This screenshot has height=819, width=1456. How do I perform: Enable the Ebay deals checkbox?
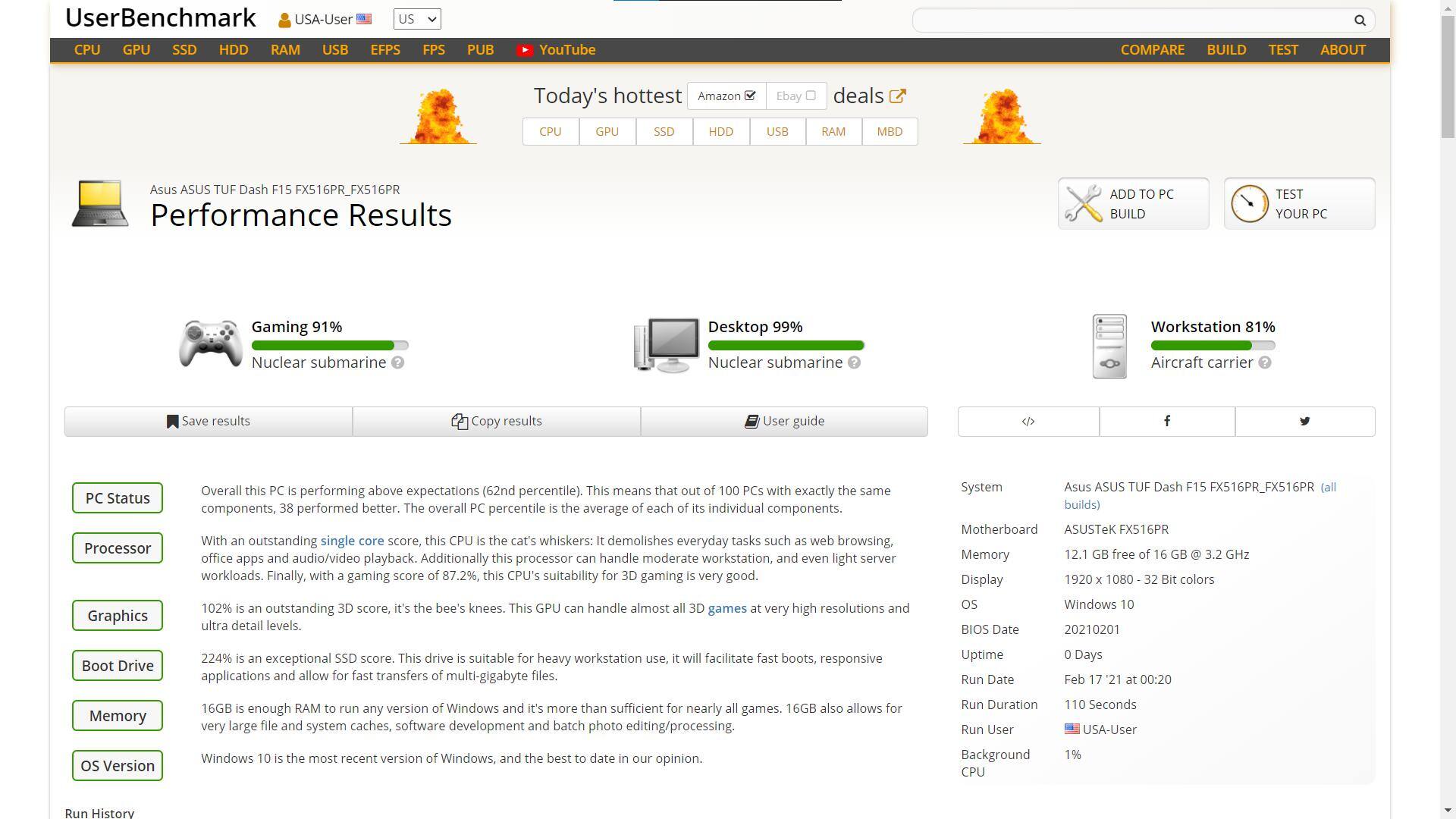811,96
